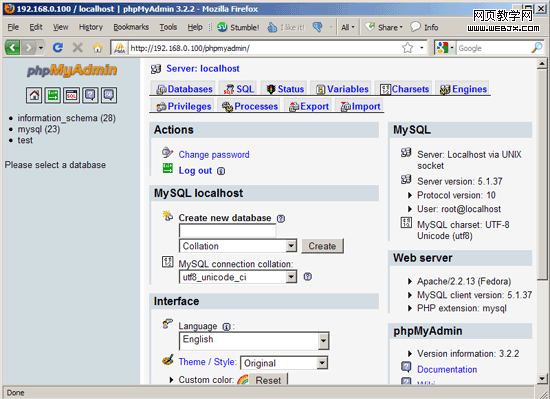Click the phpMyAdmin home icon in sidebar
The height and width of the screenshot is (399, 550).
coord(34,95)
